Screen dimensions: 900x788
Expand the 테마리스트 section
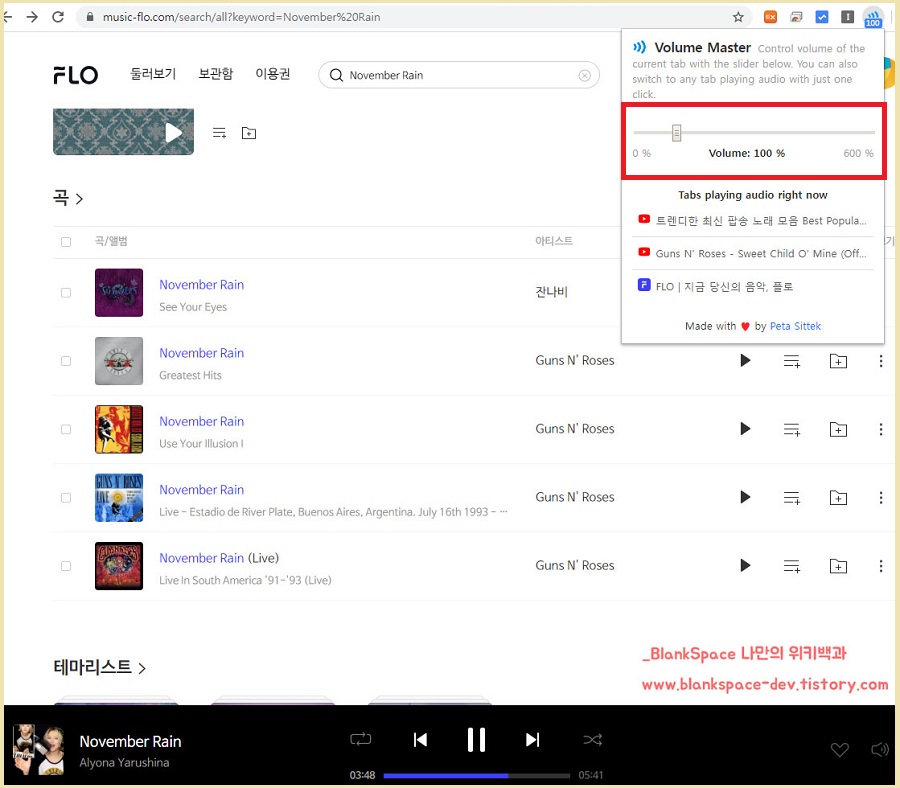tap(99, 667)
